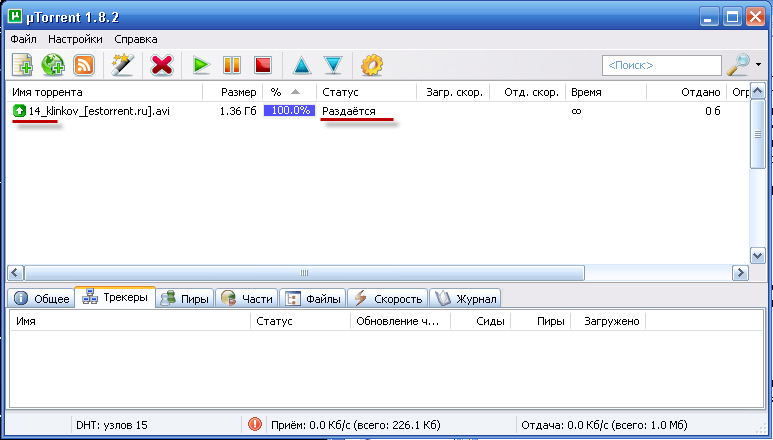The image size is (773, 440).
Task: Pause the torrent with orange pause icon
Action: click(x=232, y=65)
